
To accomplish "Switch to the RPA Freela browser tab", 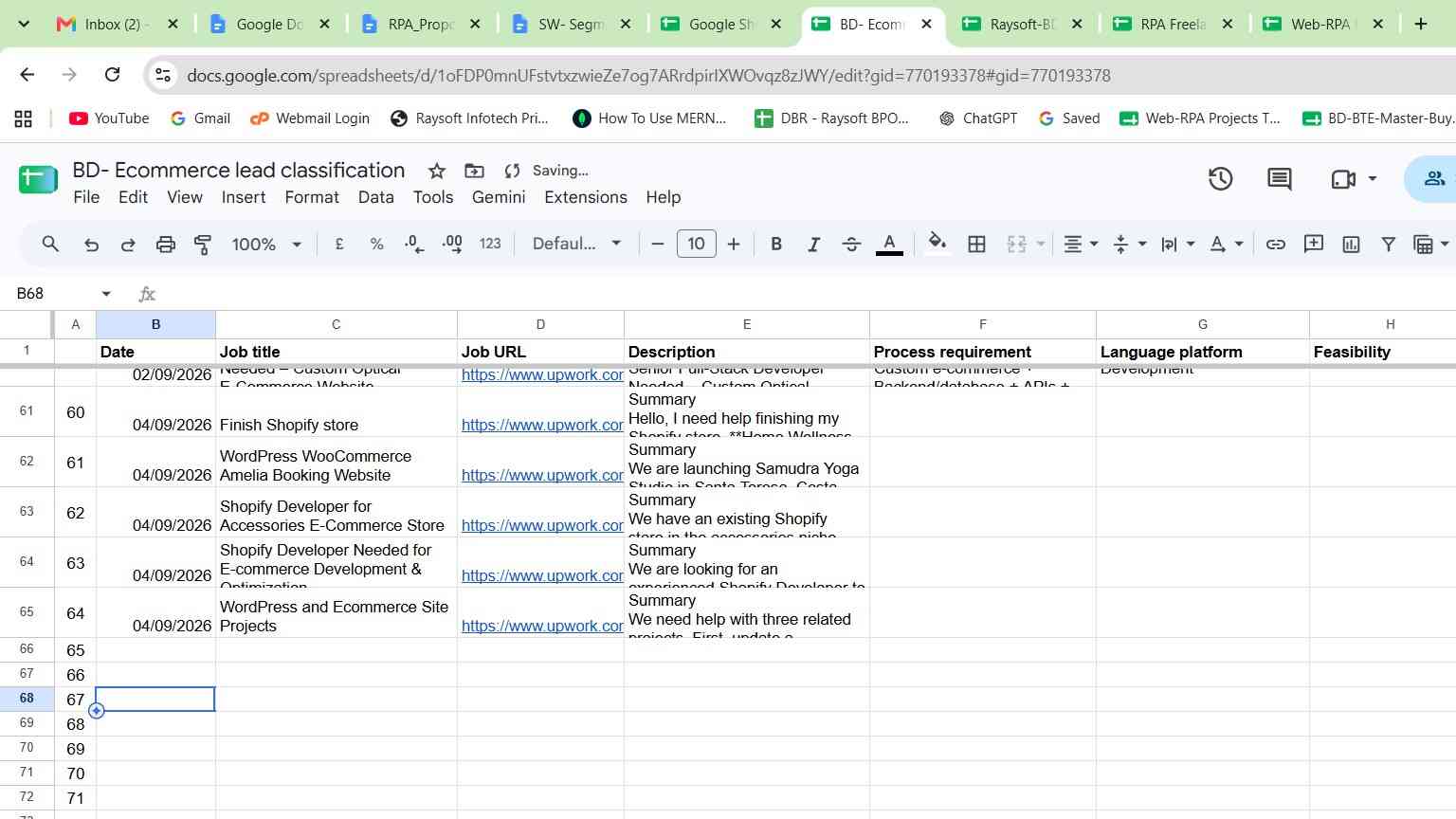I will 1173,25.
